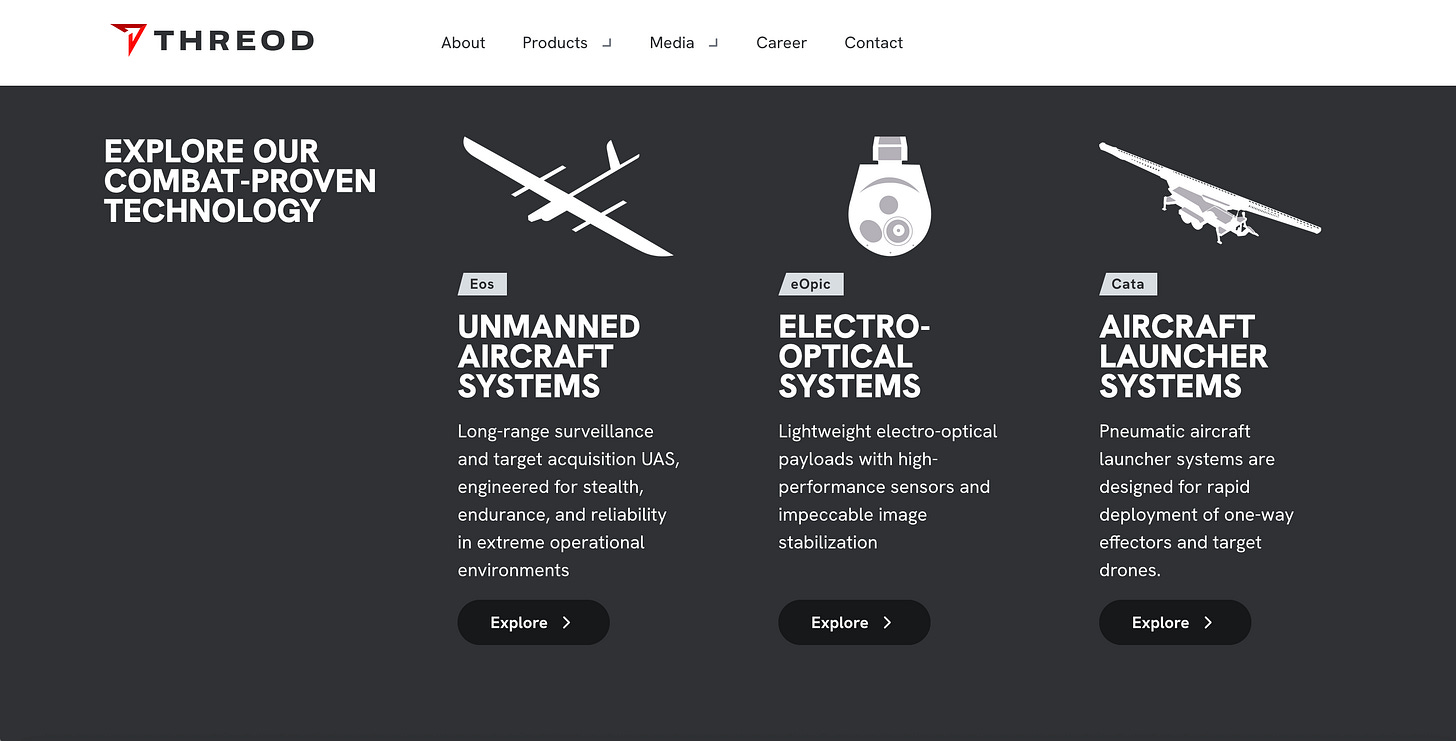The width and height of the screenshot is (1456, 741).
Task: Click the arrow icon in Aircraft Launcher Explore button
Action: 1208,622
